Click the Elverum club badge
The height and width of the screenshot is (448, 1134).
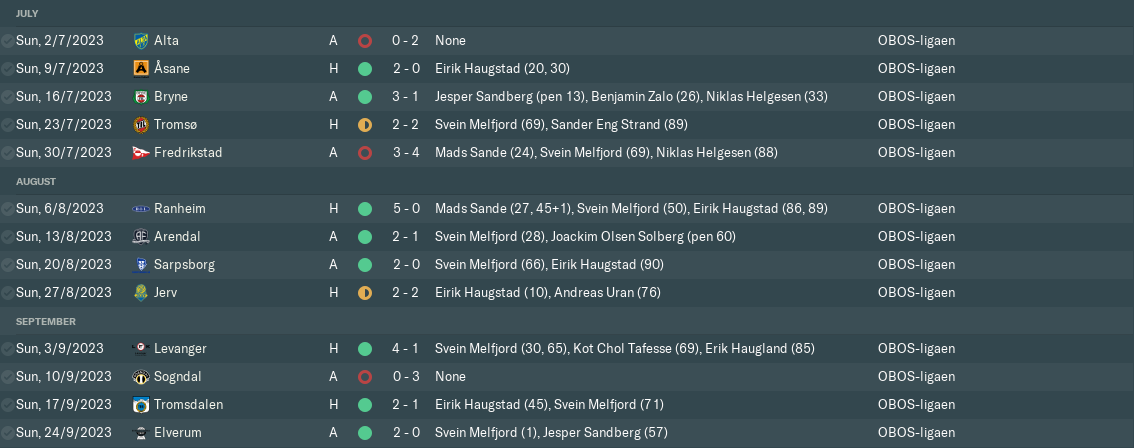(x=141, y=433)
